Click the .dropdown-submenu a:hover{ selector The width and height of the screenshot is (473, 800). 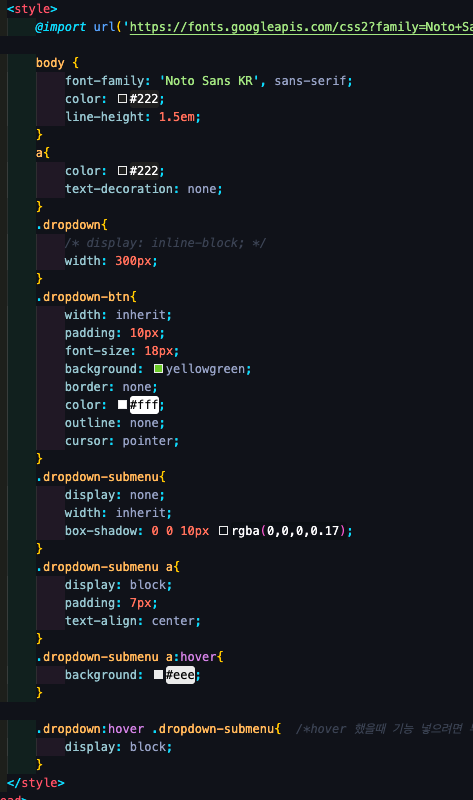(x=130, y=657)
